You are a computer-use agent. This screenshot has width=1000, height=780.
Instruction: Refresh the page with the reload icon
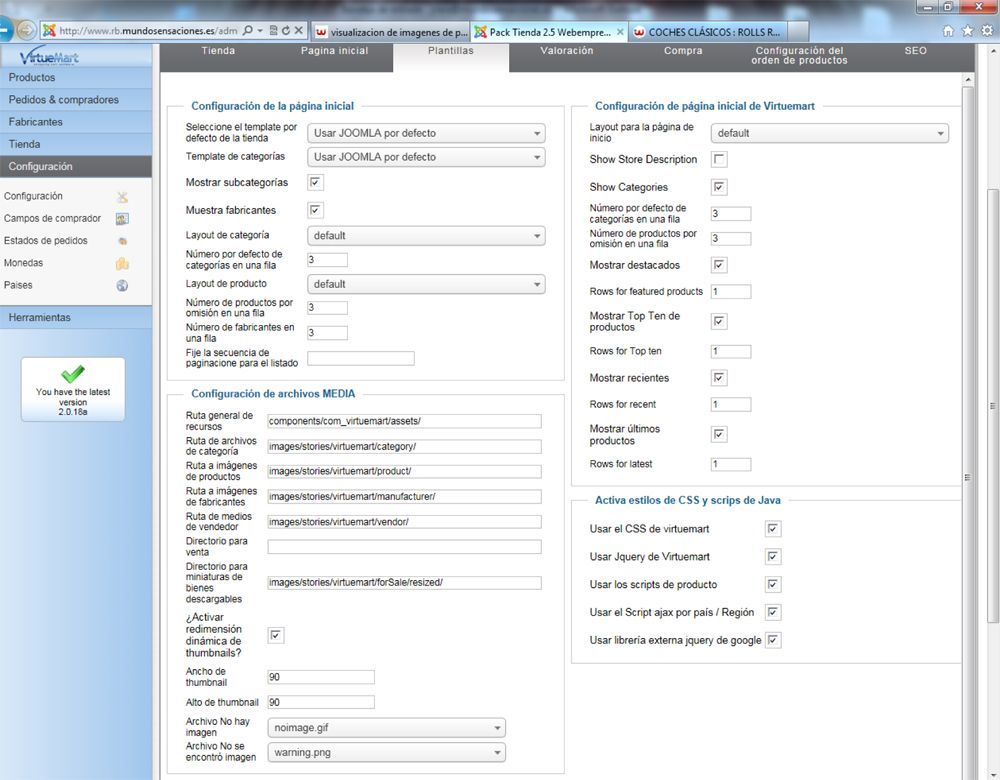[286, 31]
